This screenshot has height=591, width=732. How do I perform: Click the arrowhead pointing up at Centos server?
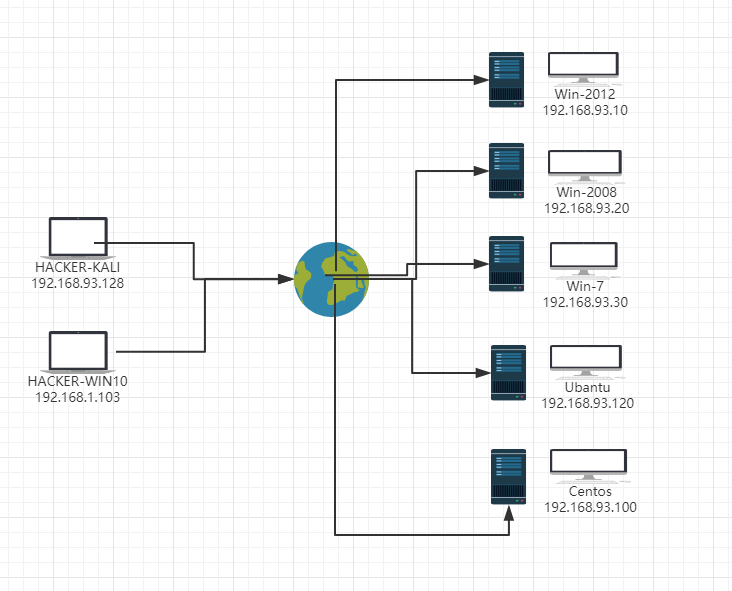click(x=509, y=514)
